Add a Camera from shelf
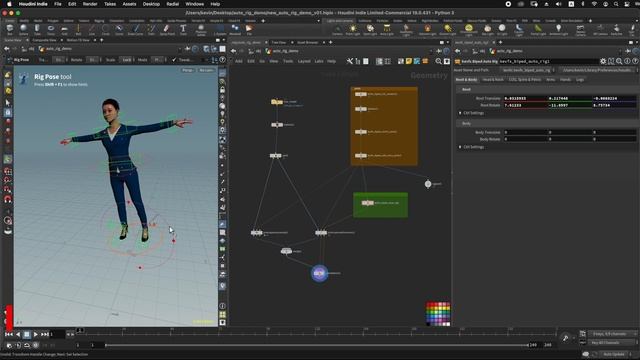 [x=337, y=29]
